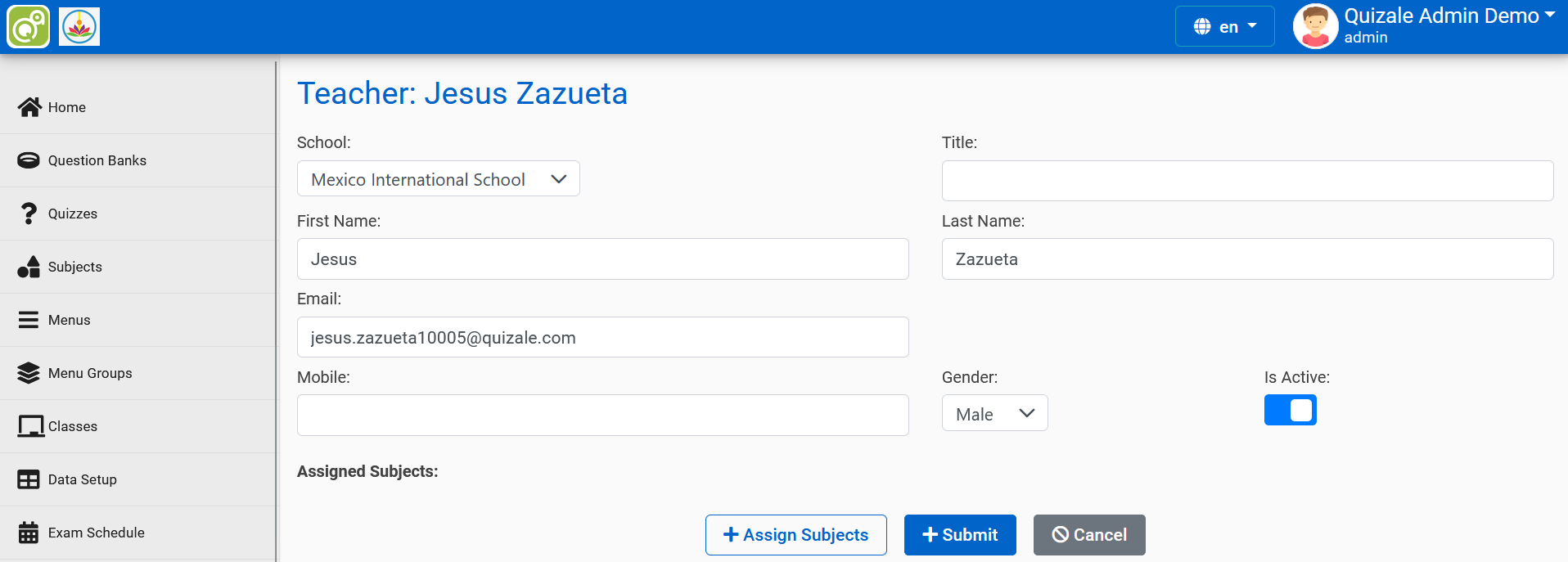This screenshot has width=1568, height=562.
Task: Click the Home icon in the sidebar
Action: coord(29,106)
